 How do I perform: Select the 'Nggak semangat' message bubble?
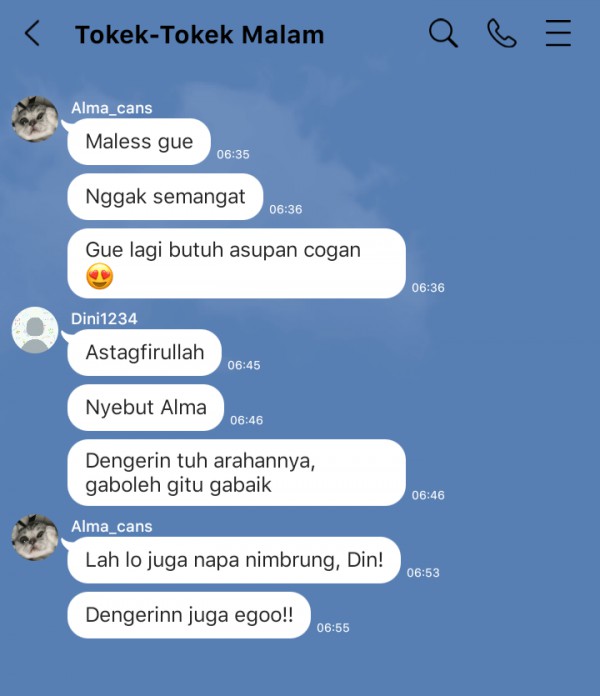coord(165,197)
